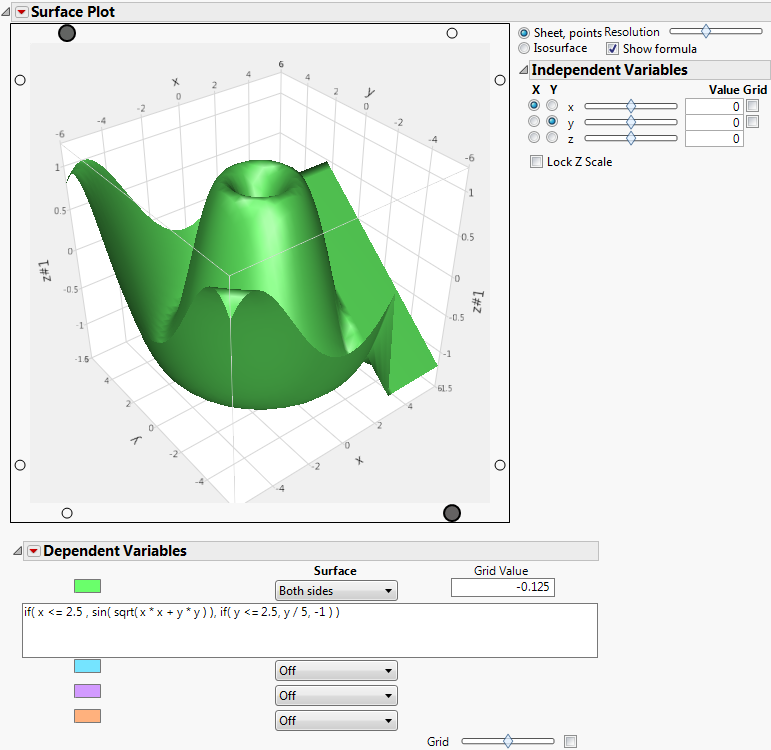Collapse the Surface Plot outline disclosure triangle

(x=7, y=13)
